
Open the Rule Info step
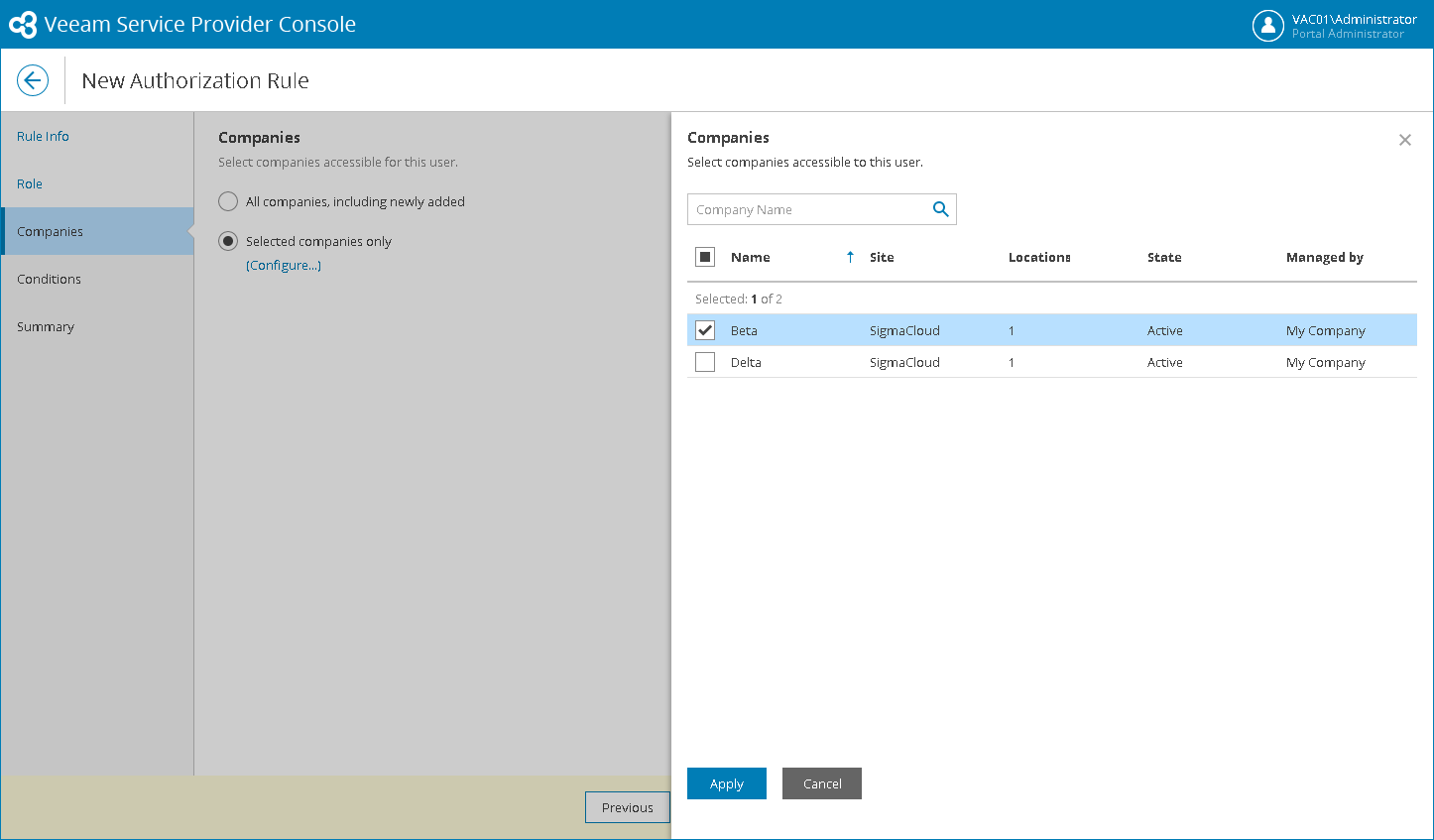[x=43, y=136]
